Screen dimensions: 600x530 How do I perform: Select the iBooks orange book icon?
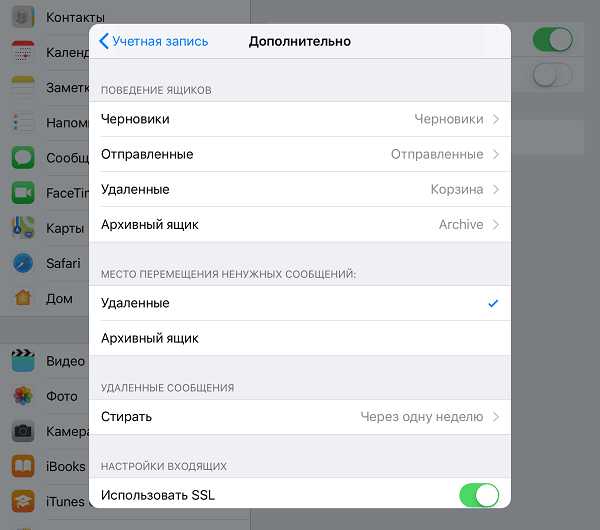(23, 466)
